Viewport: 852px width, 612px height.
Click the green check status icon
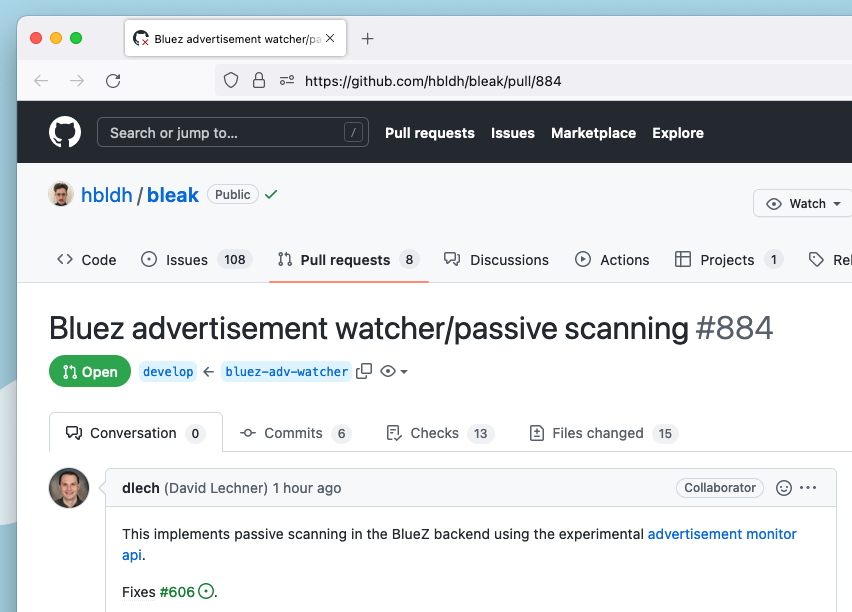coord(271,194)
